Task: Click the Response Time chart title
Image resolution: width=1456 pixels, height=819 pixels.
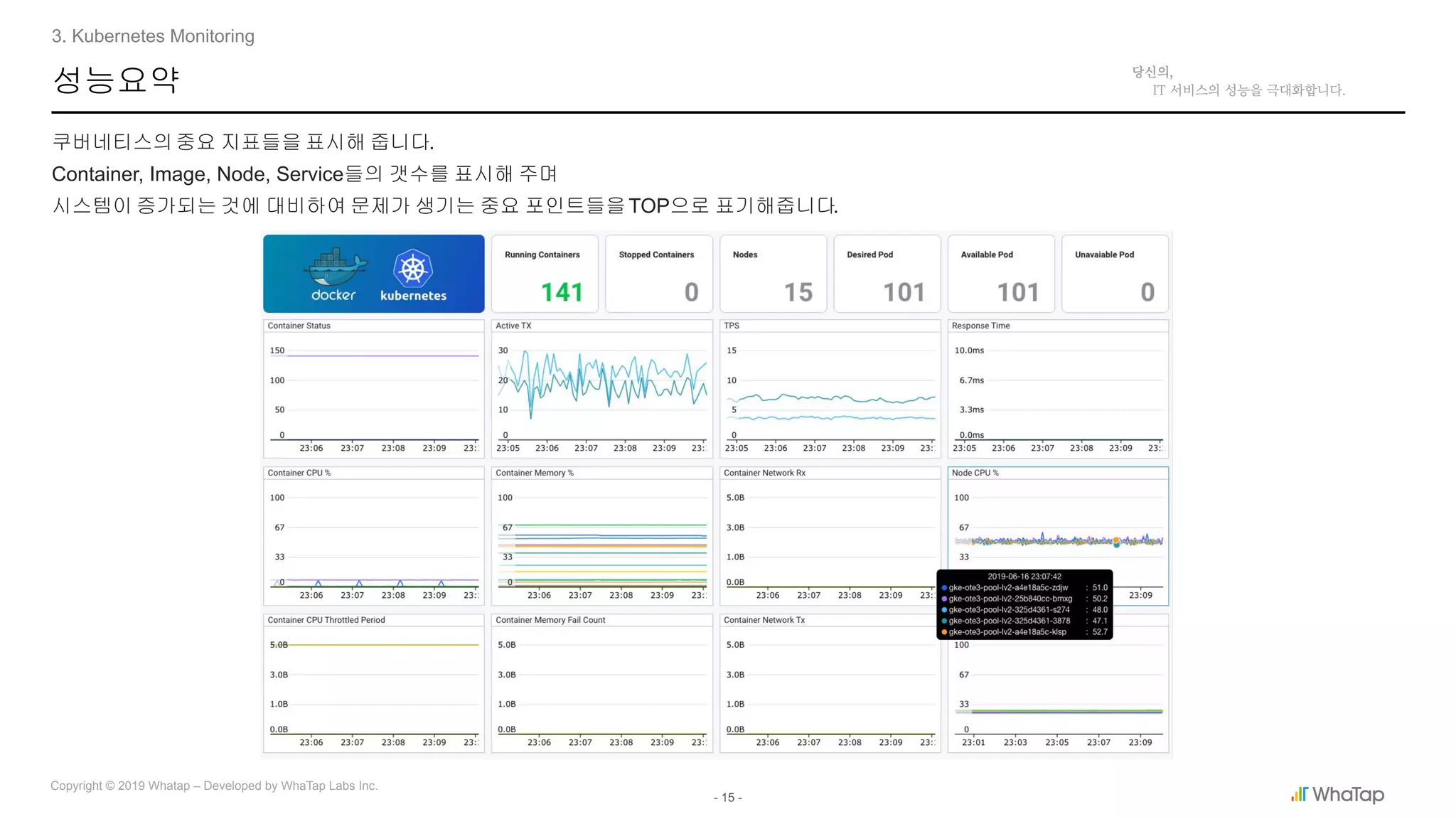Action: (980, 326)
